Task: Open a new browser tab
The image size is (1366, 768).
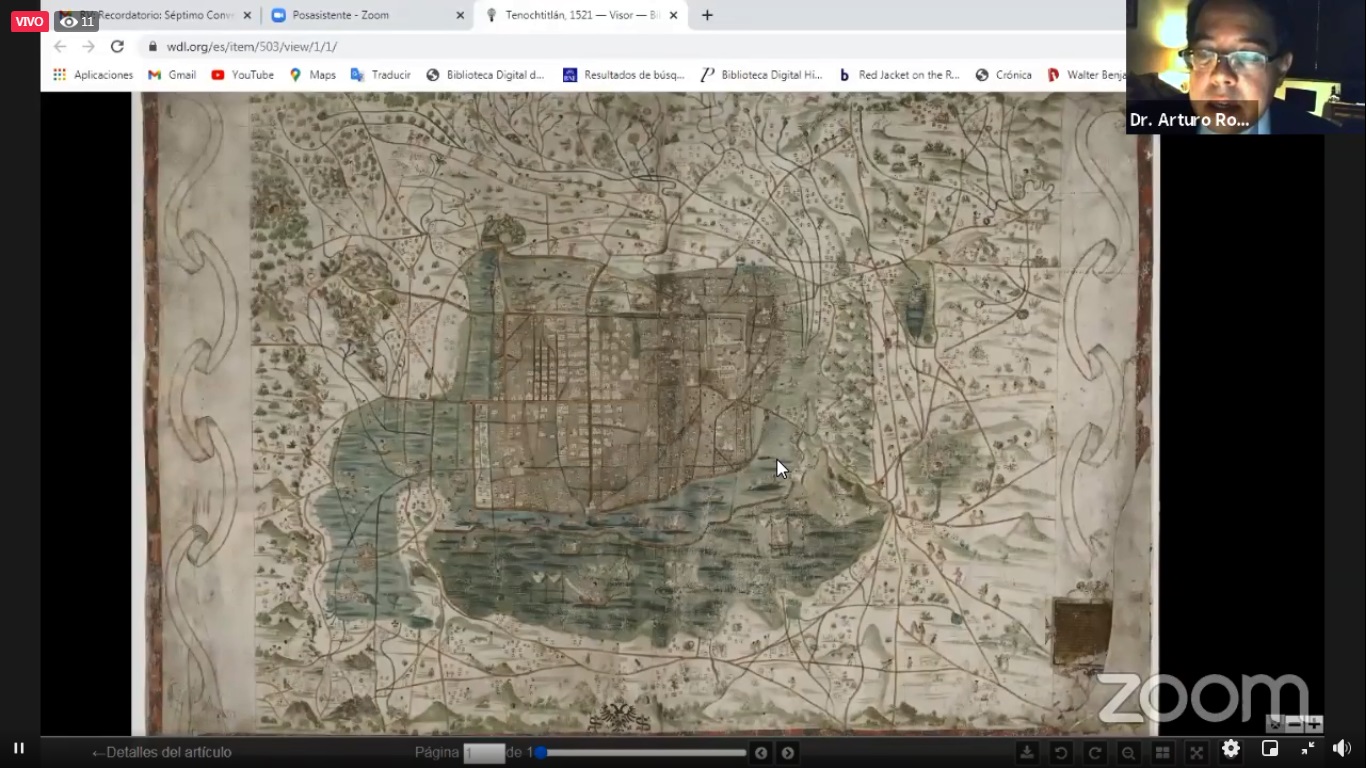Action: click(707, 15)
